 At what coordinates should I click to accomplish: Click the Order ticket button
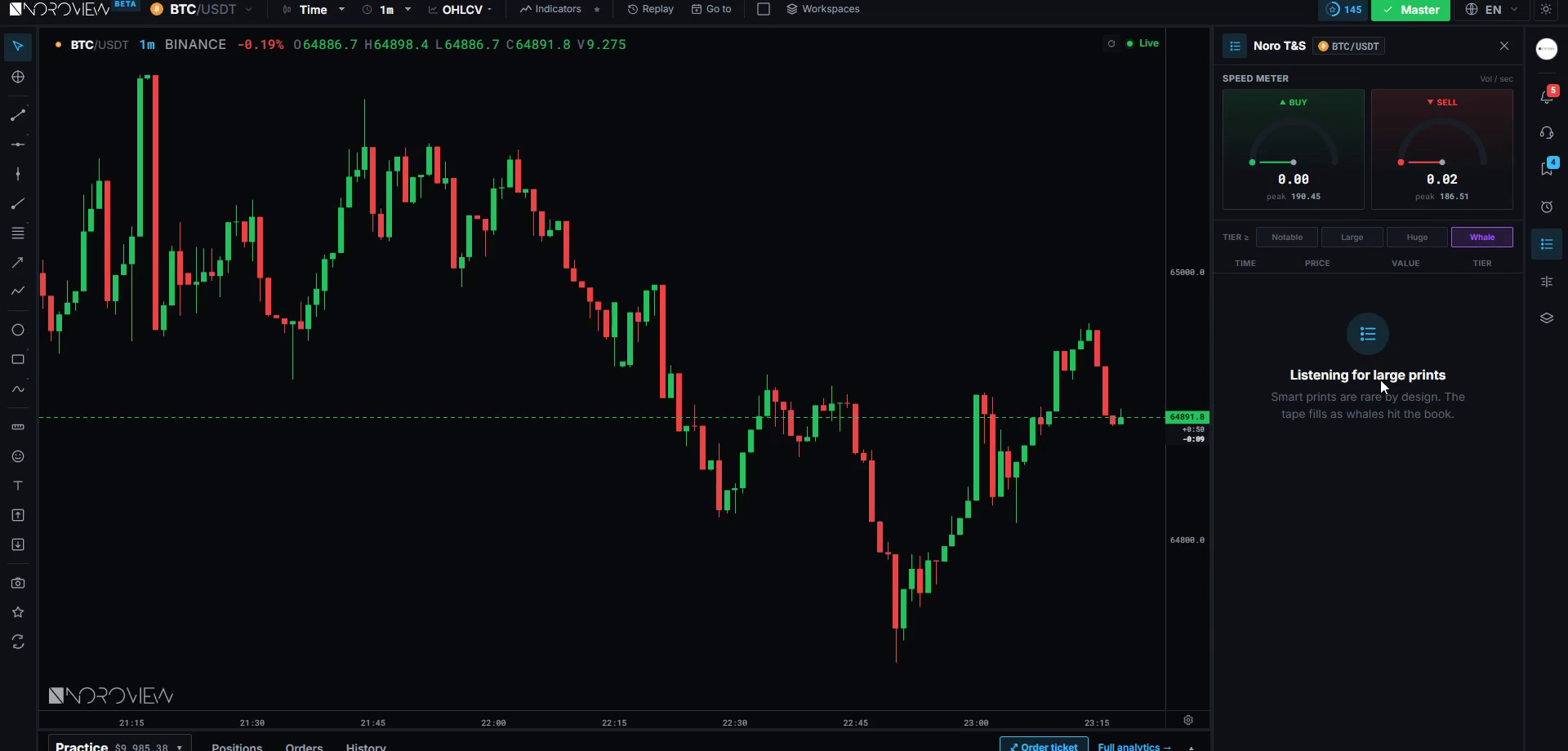(x=1044, y=746)
